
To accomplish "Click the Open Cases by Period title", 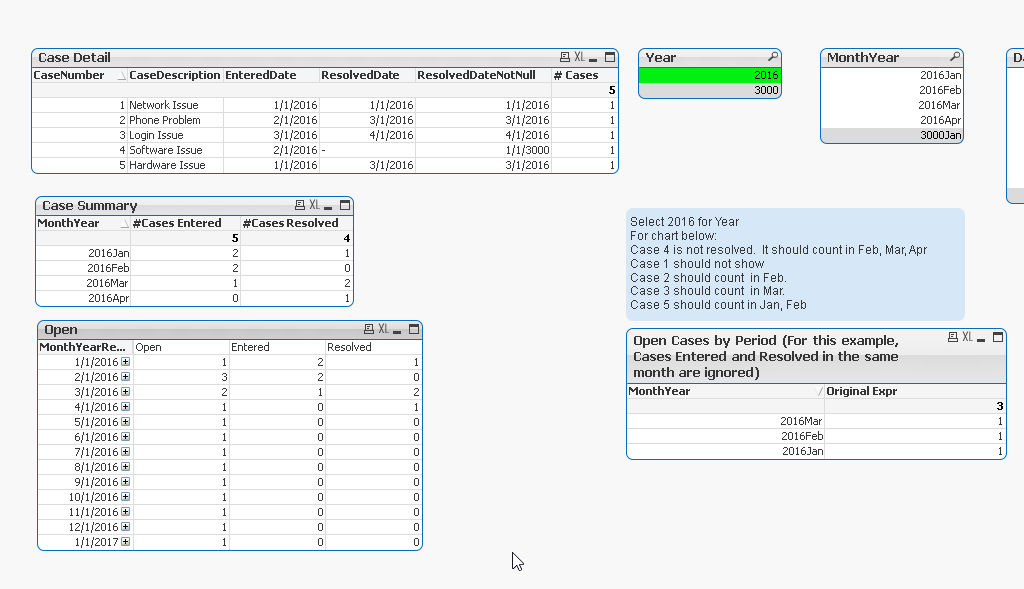I will click(x=765, y=357).
